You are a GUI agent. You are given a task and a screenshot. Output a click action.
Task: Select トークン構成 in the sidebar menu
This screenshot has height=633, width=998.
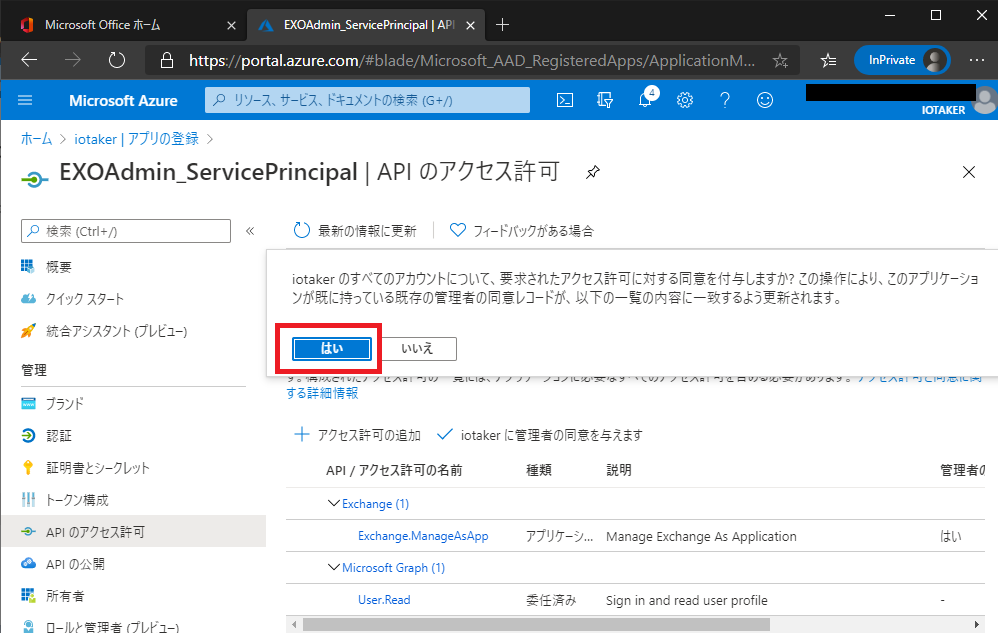(77, 500)
